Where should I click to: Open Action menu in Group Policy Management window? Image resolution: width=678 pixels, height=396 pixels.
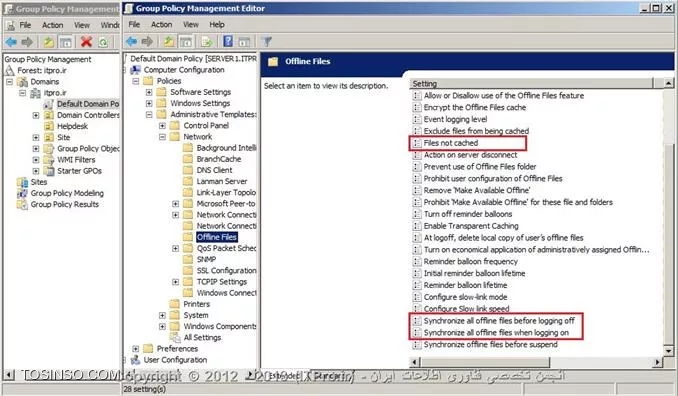(52, 25)
